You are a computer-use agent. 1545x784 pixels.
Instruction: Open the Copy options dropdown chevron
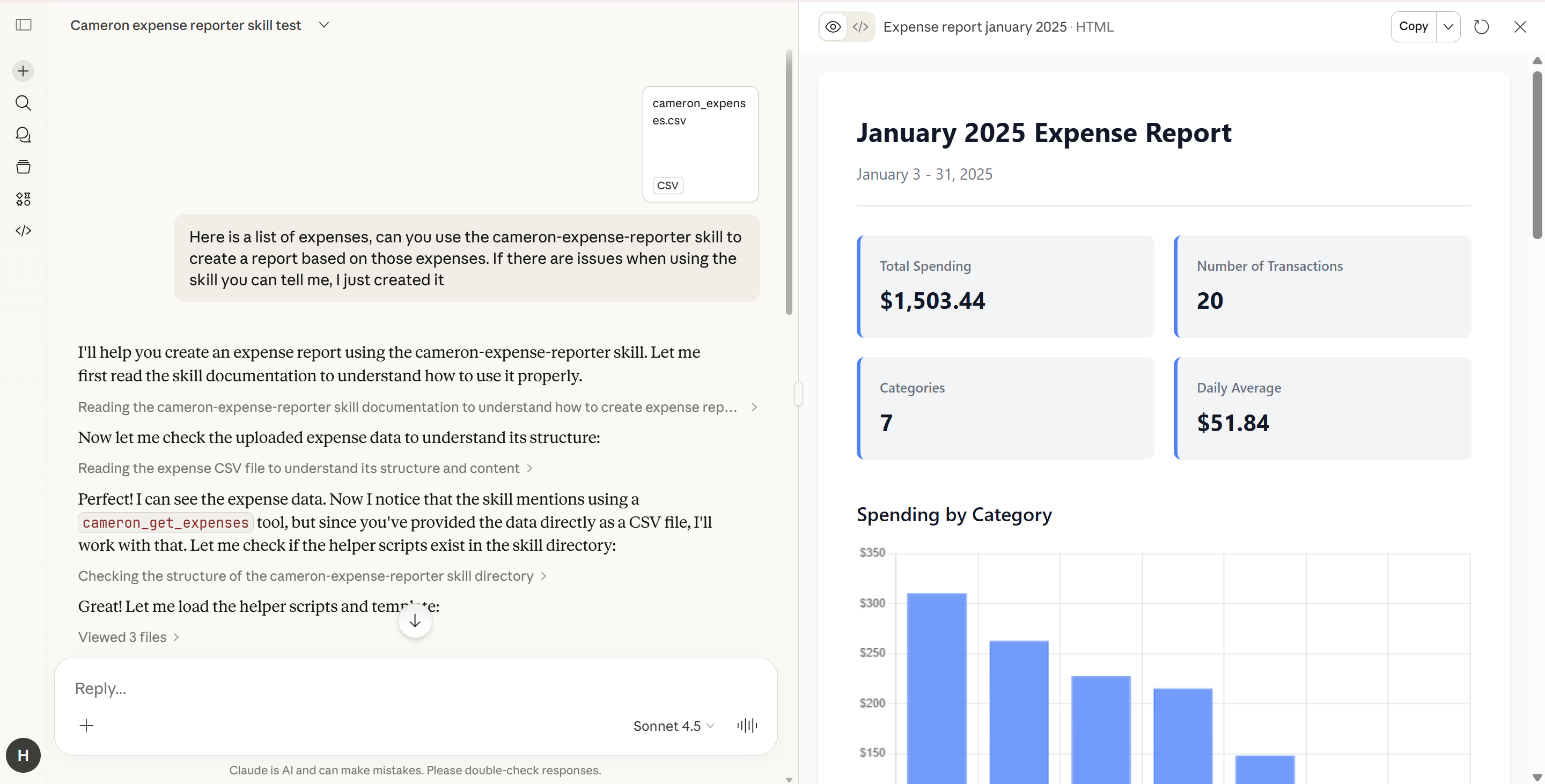pos(1449,26)
